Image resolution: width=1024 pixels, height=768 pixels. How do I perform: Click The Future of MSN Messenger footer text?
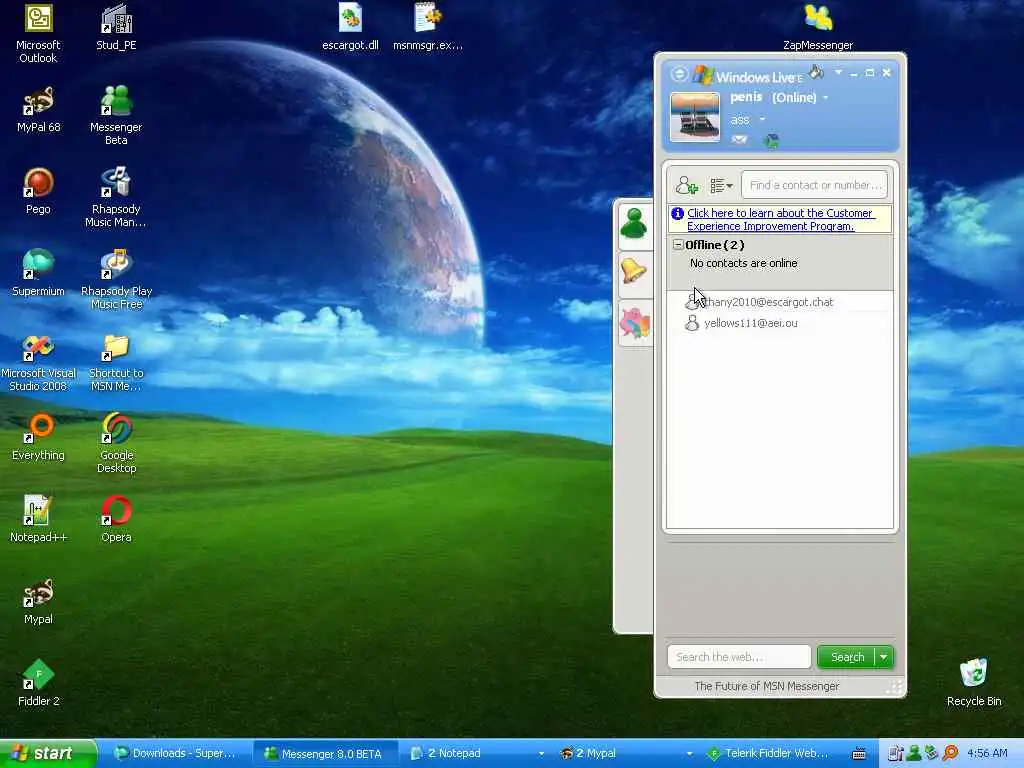(x=767, y=686)
